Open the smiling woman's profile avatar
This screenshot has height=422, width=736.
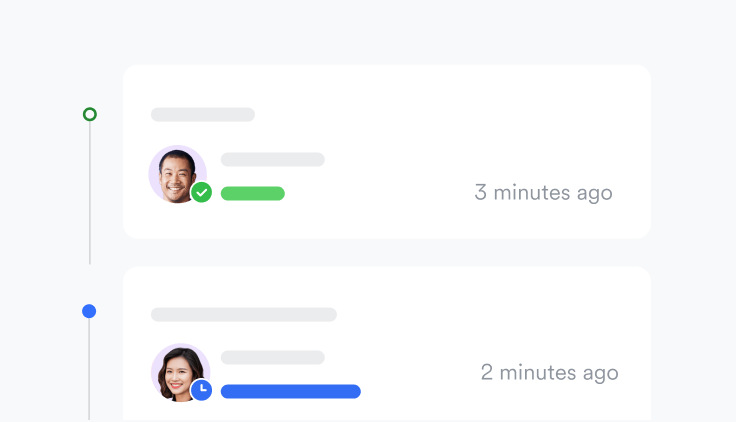pos(180,373)
